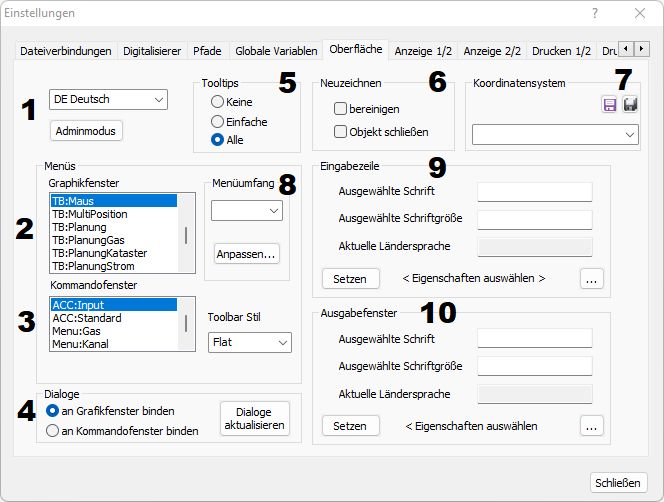Screen dimensions: 664x502
Task: Select Keine tooltips radio button
Action: pyautogui.click(x=217, y=102)
